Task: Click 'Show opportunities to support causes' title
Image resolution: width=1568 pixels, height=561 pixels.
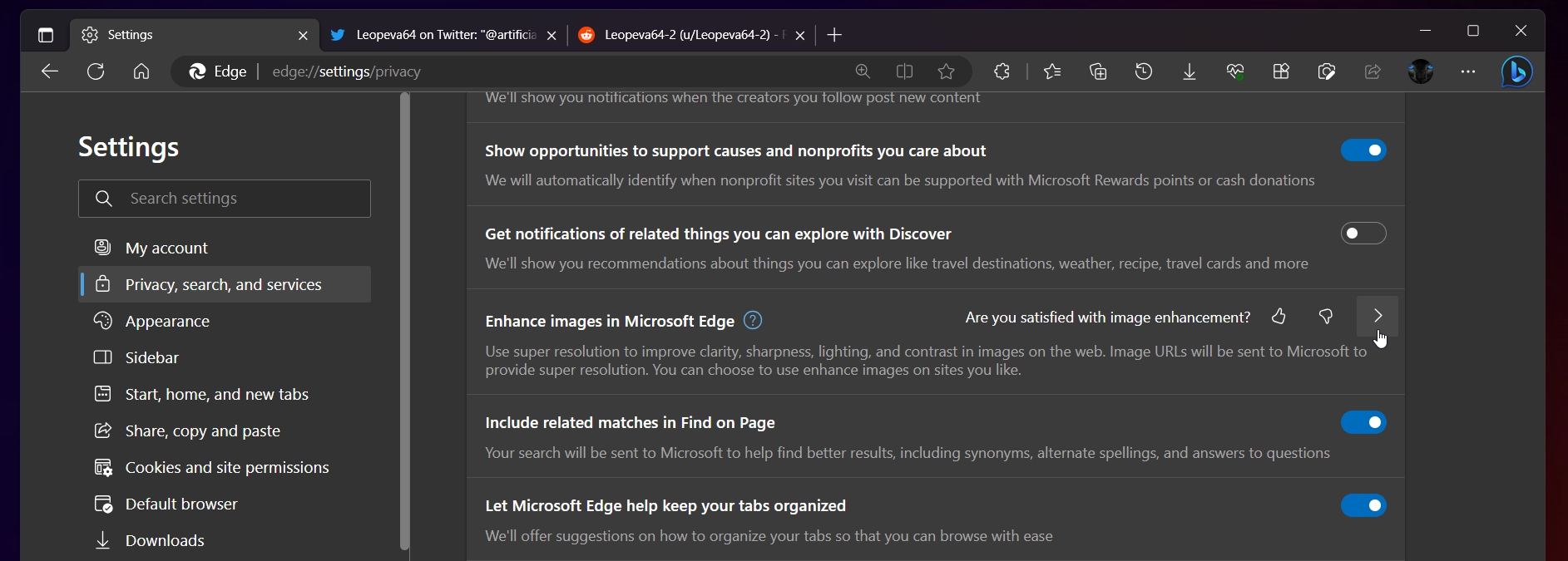Action: 735,150
